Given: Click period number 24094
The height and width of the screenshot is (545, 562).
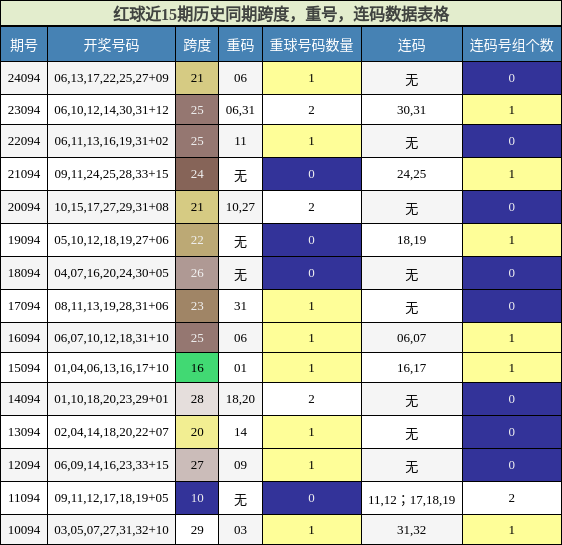Looking at the screenshot, I should pos(24,78).
